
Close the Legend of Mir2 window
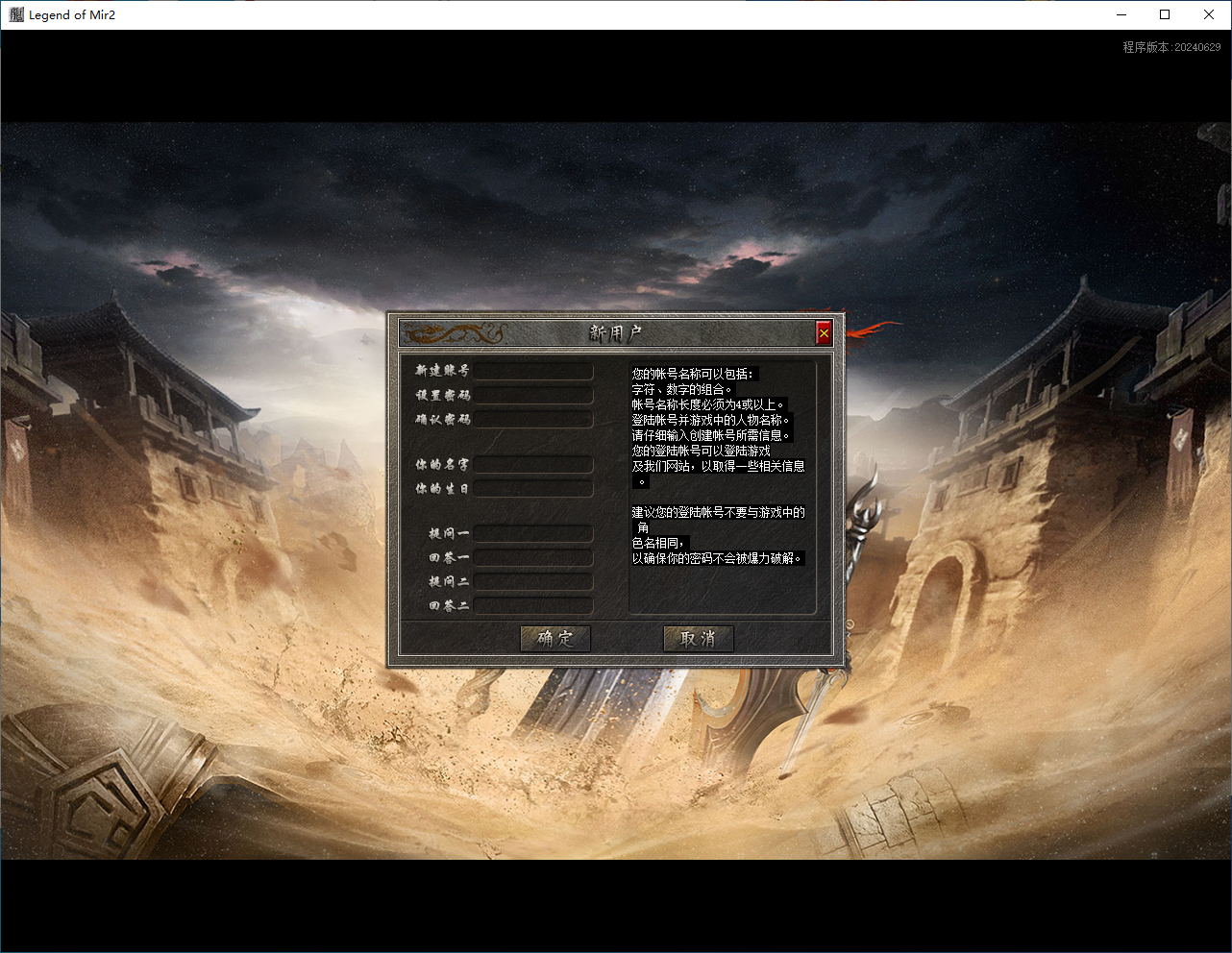tap(1209, 14)
